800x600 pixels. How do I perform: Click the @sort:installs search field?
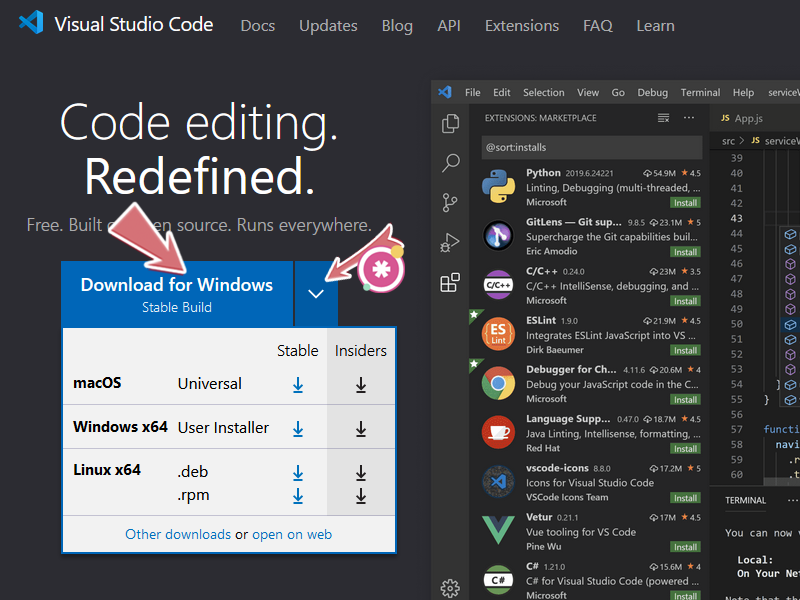tap(592, 147)
